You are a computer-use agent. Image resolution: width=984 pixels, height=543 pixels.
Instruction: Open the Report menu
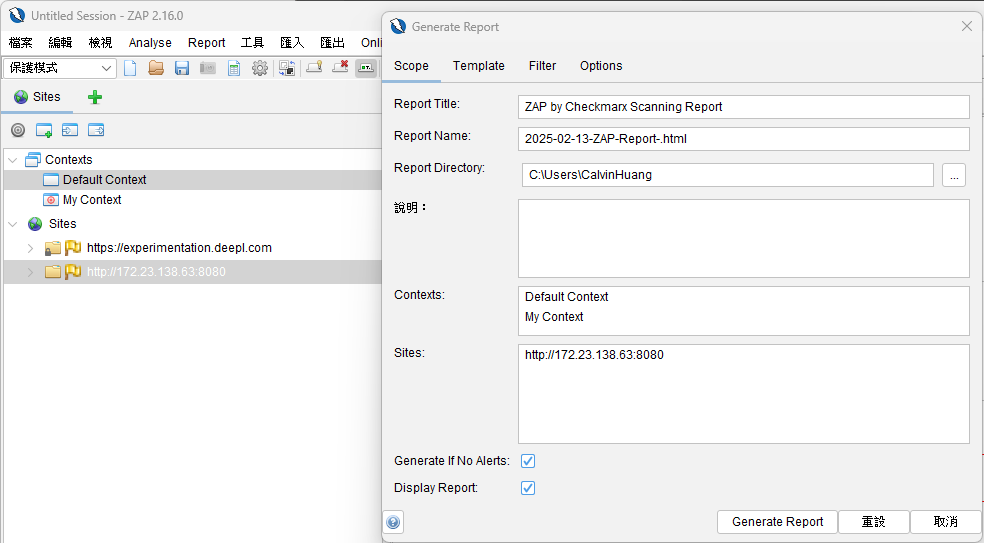(206, 43)
